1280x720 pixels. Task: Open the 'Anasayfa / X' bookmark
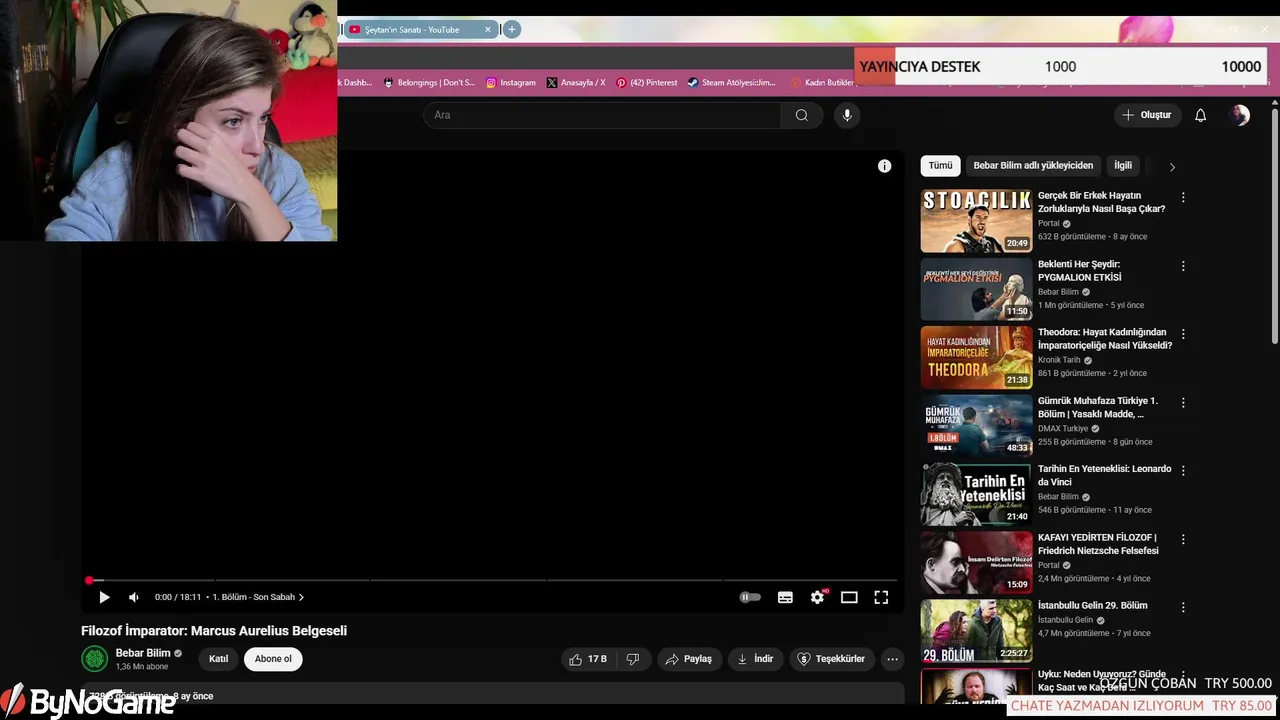(576, 83)
